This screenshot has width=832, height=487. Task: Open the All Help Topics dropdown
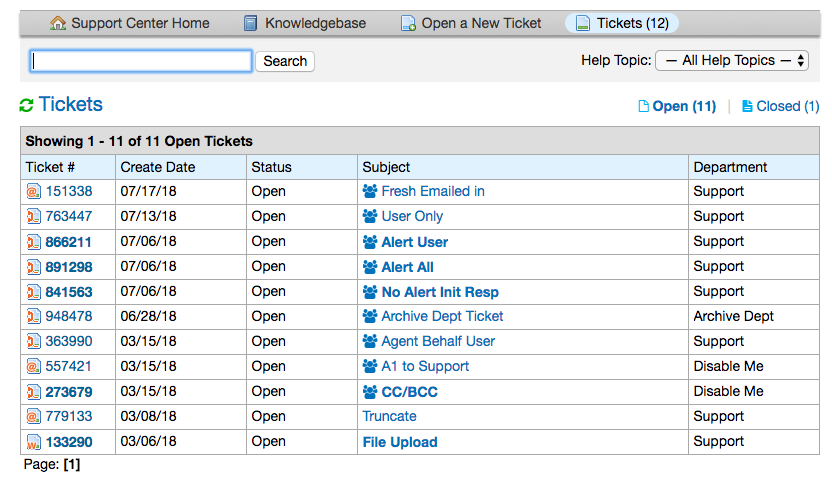[732, 60]
